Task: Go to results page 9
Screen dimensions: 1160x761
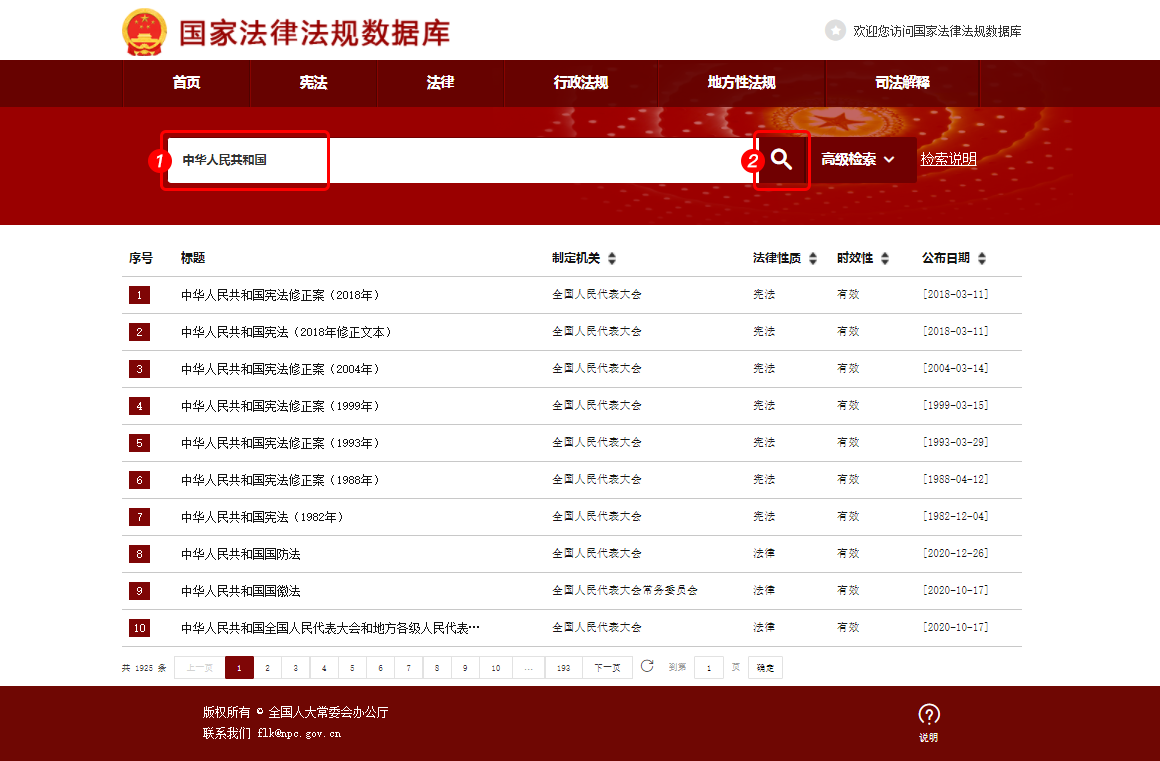Action: [x=465, y=668]
